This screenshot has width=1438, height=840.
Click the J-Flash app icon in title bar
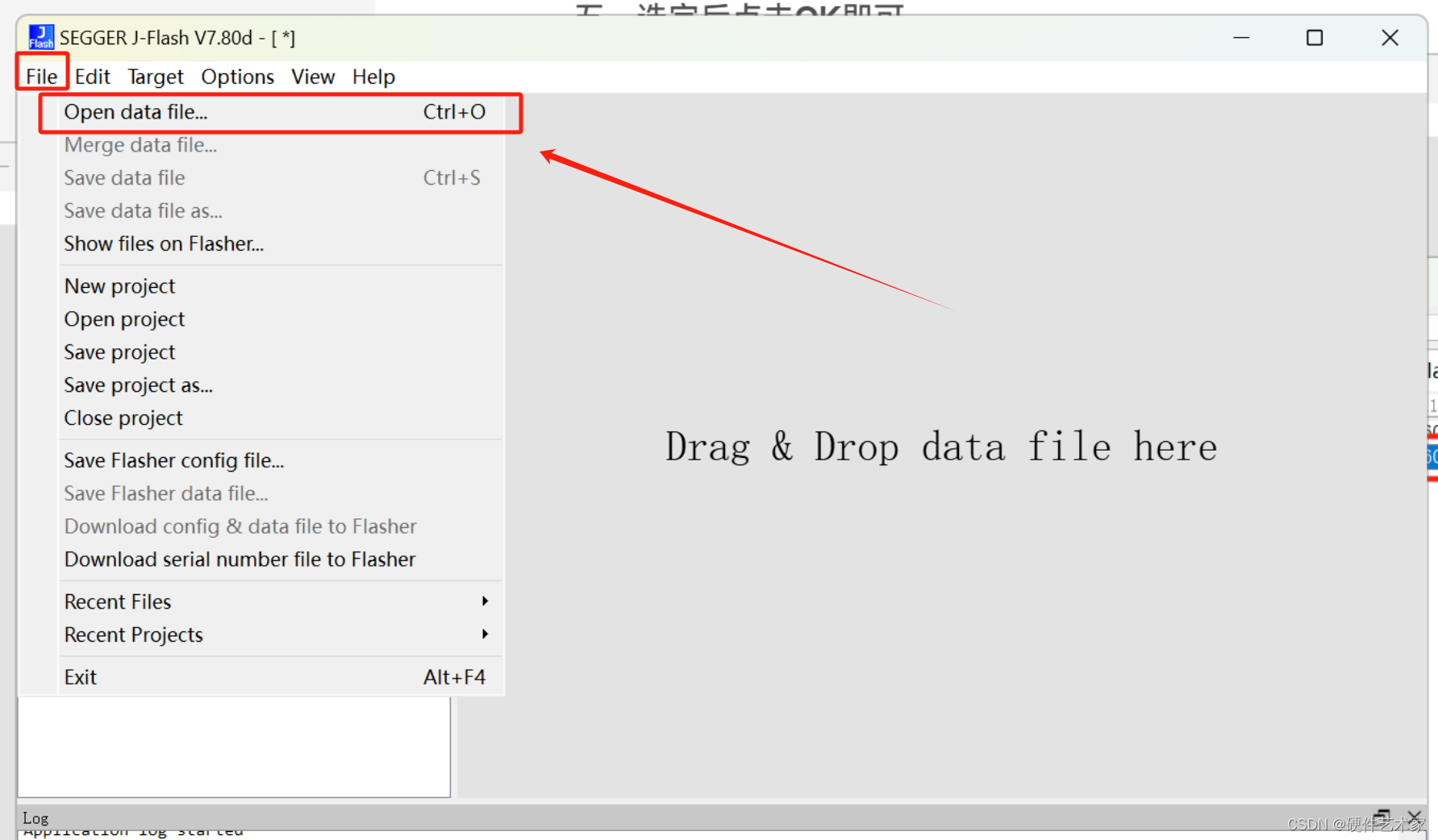41,37
